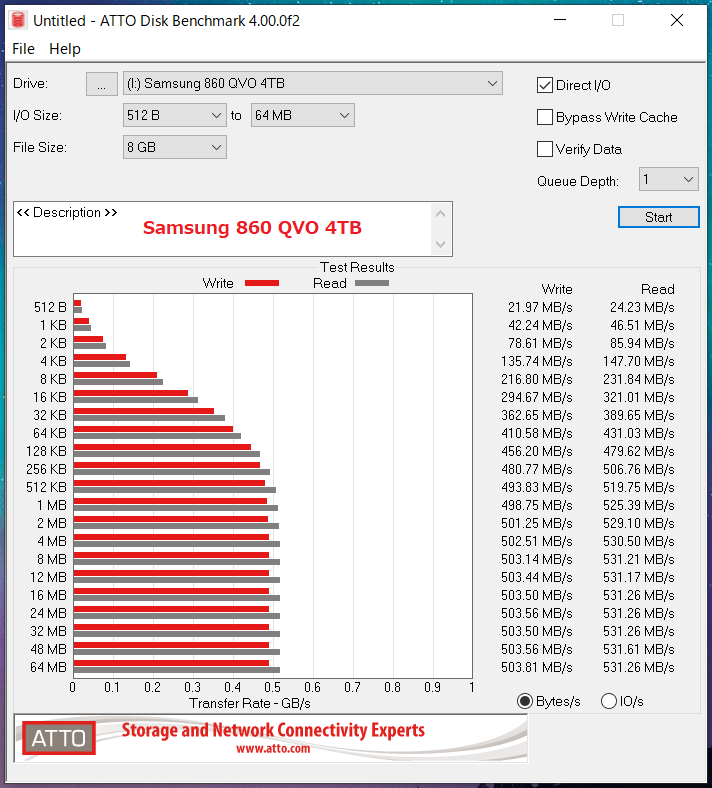Image resolution: width=712 pixels, height=788 pixels.
Task: Click the 480.77 MB/s write result
Action: click(x=537, y=469)
